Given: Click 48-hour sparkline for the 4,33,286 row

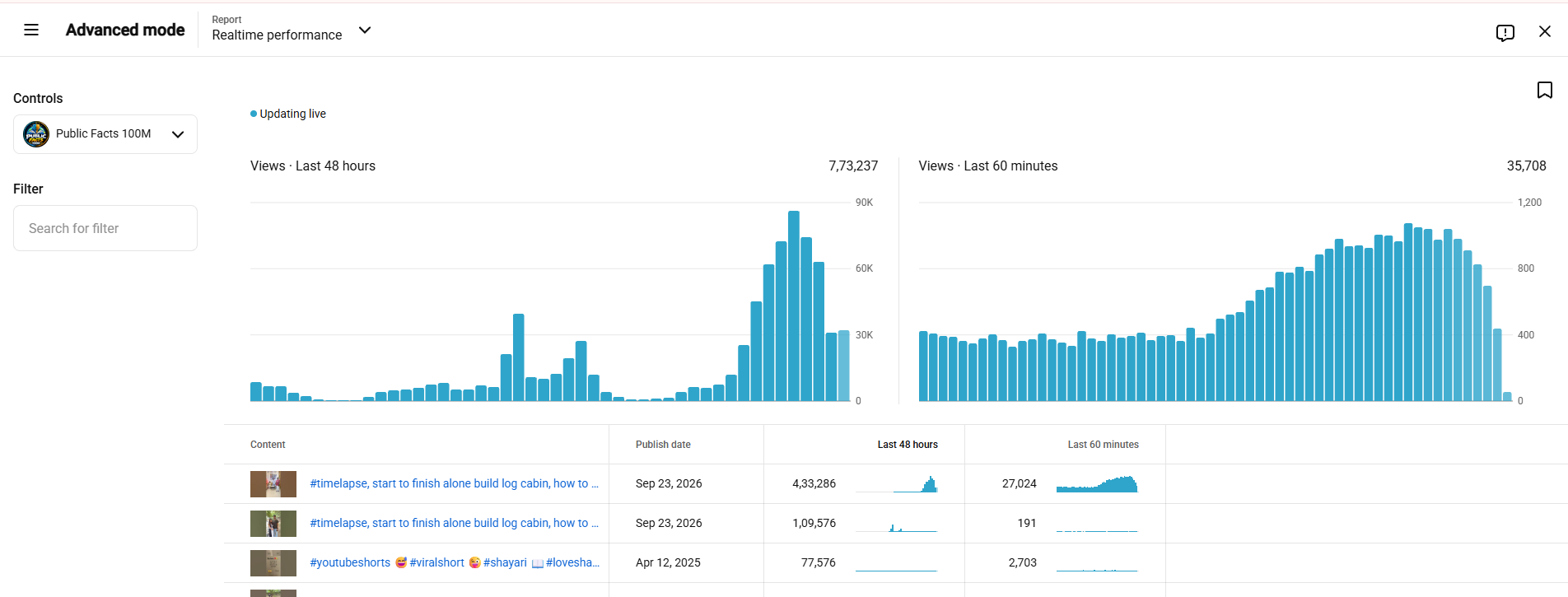Looking at the screenshot, I should click(x=896, y=484).
